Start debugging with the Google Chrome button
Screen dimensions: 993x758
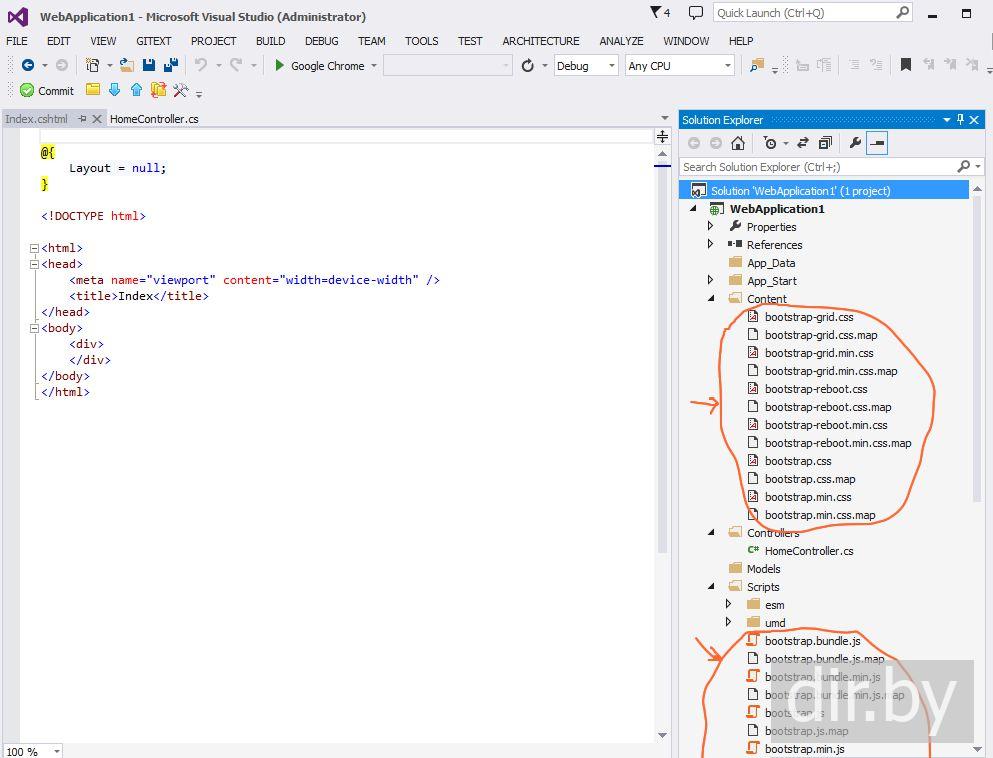click(x=320, y=66)
